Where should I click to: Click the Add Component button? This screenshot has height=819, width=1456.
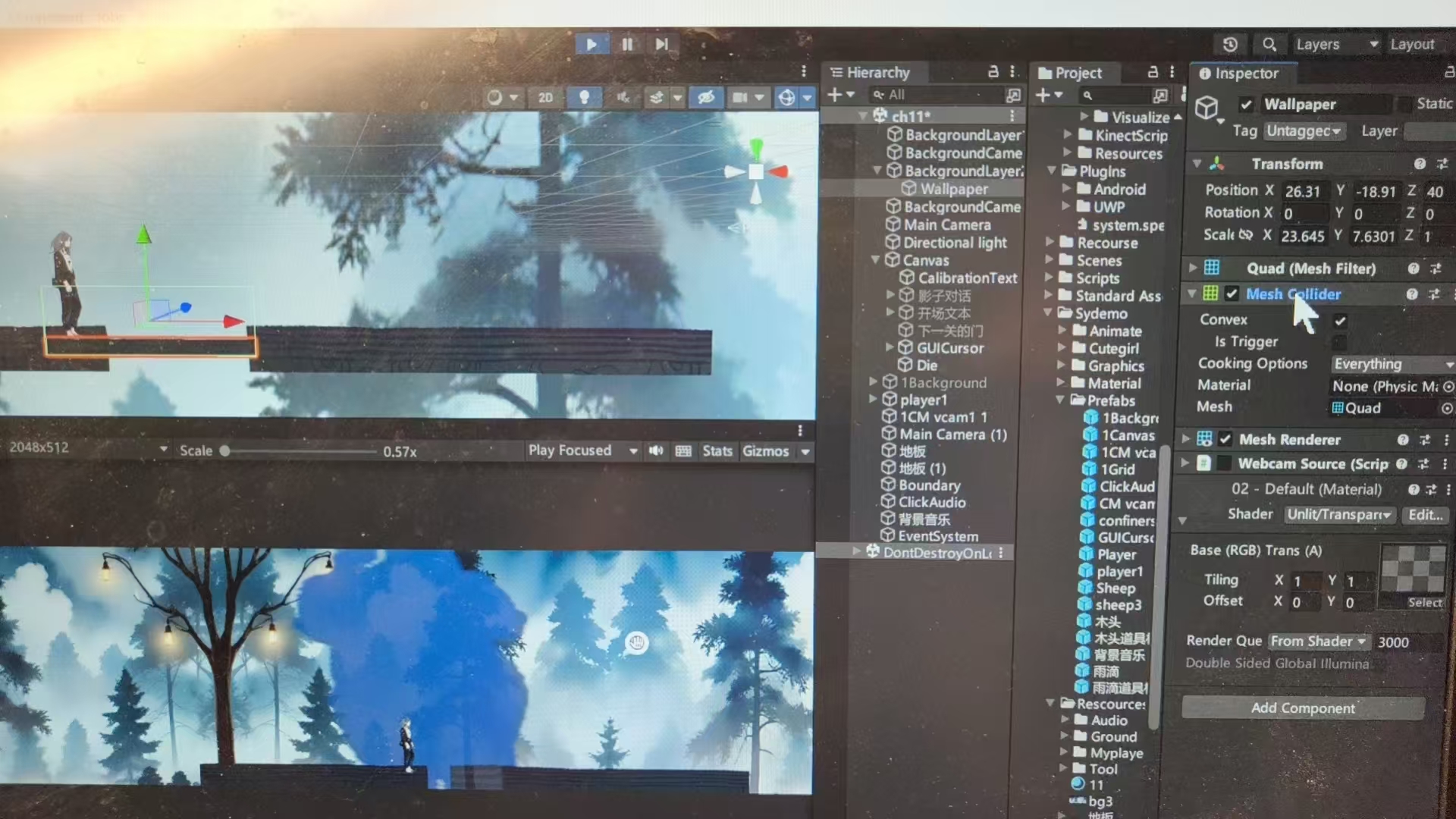[x=1303, y=708]
